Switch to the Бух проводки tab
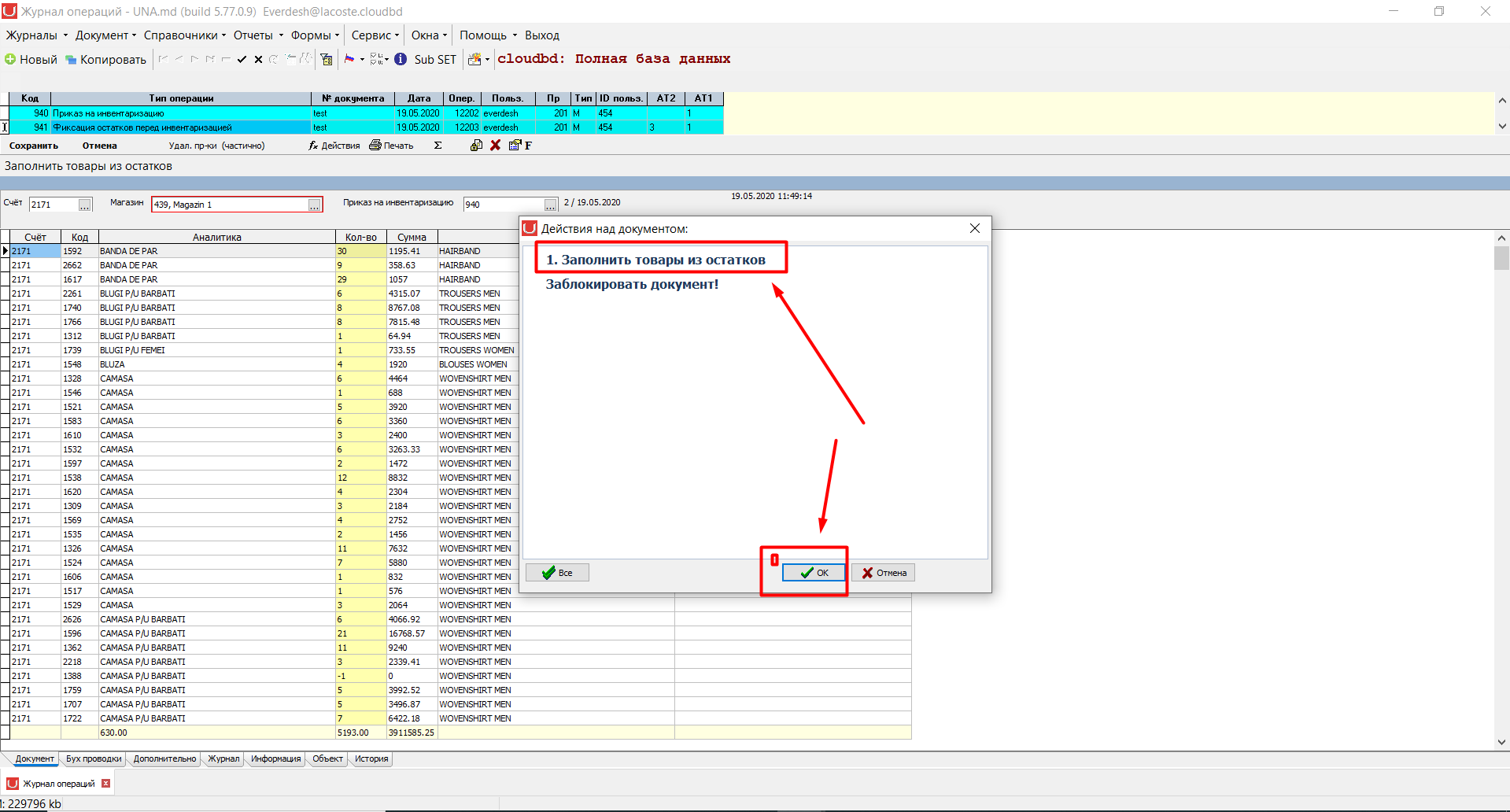This screenshot has height=812, width=1510. (94, 758)
